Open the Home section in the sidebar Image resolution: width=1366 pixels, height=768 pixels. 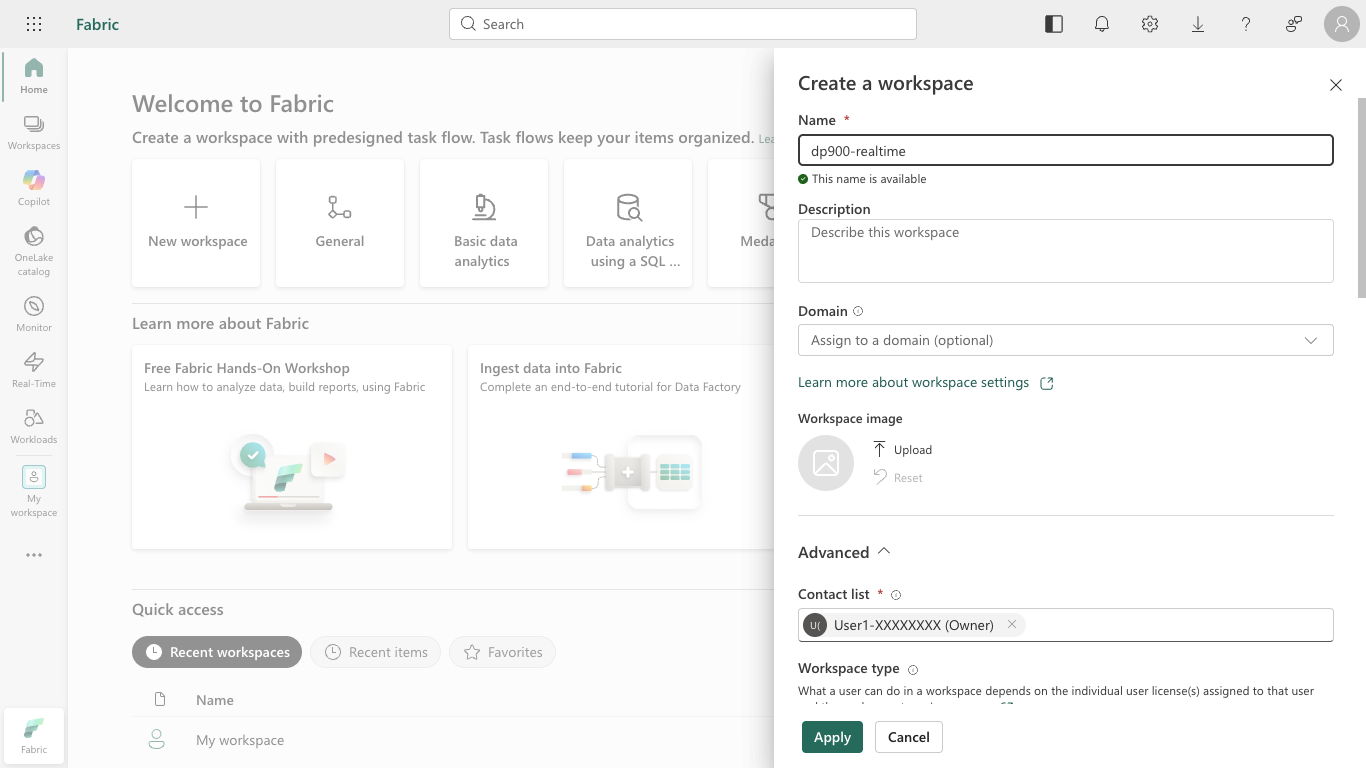click(34, 76)
